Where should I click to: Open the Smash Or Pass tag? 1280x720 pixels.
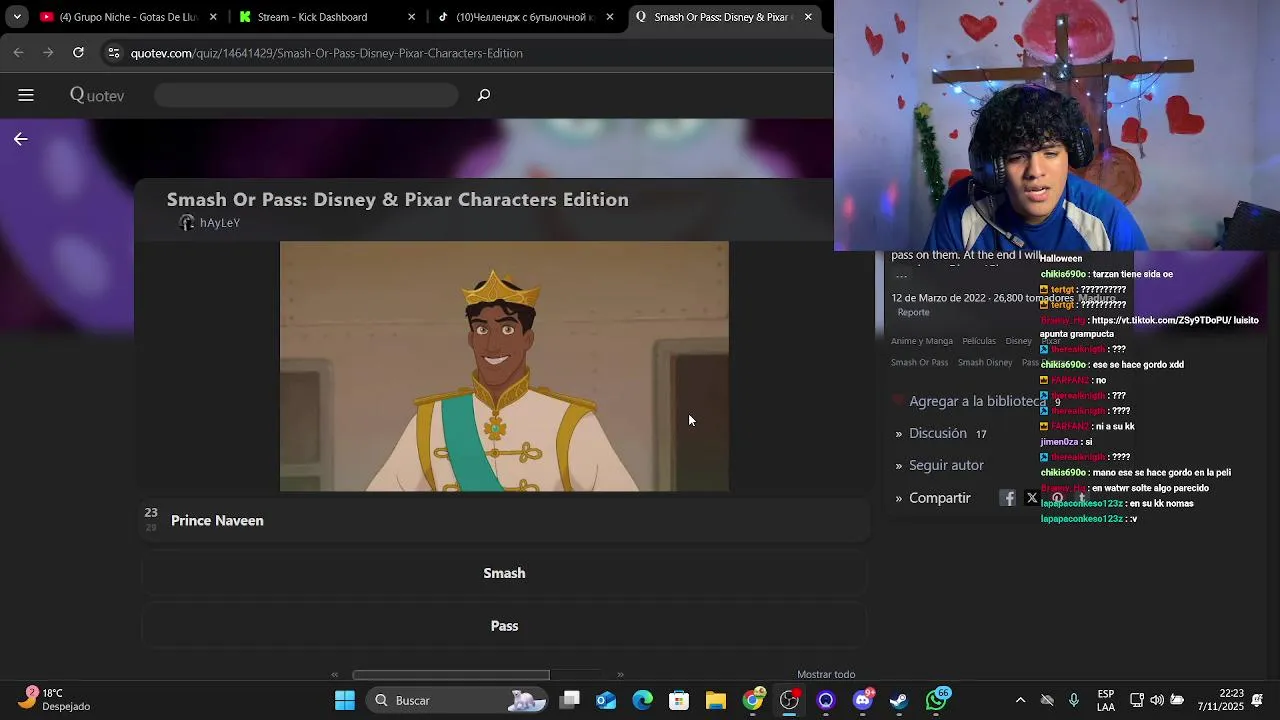(x=919, y=363)
